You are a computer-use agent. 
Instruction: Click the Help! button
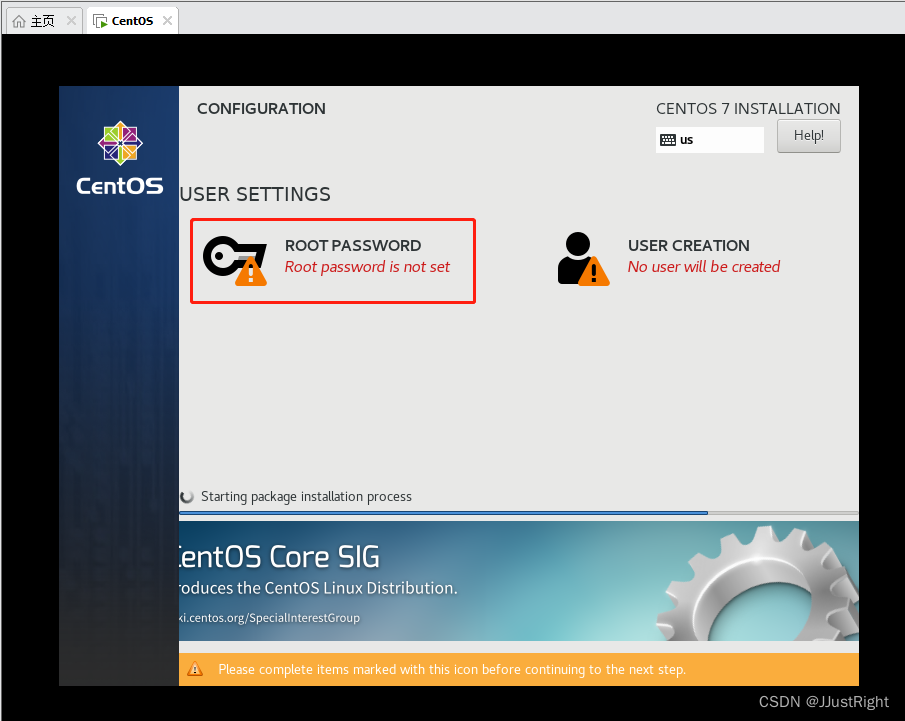(809, 136)
